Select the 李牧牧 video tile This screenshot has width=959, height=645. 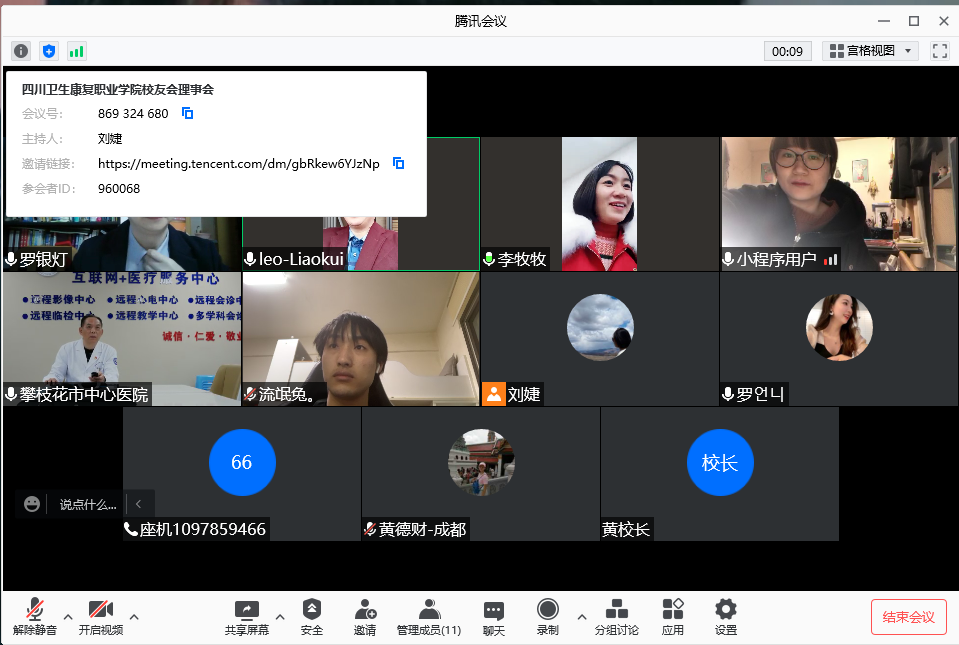[x=599, y=203]
